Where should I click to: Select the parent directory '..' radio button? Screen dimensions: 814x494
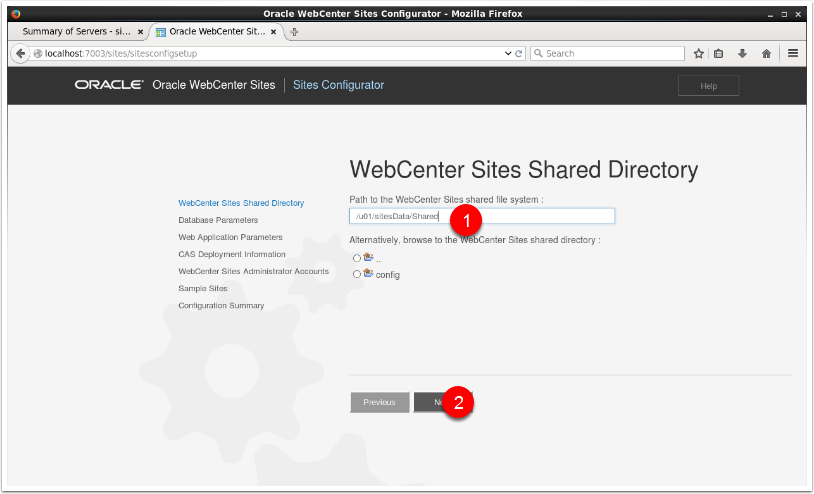tap(357, 258)
